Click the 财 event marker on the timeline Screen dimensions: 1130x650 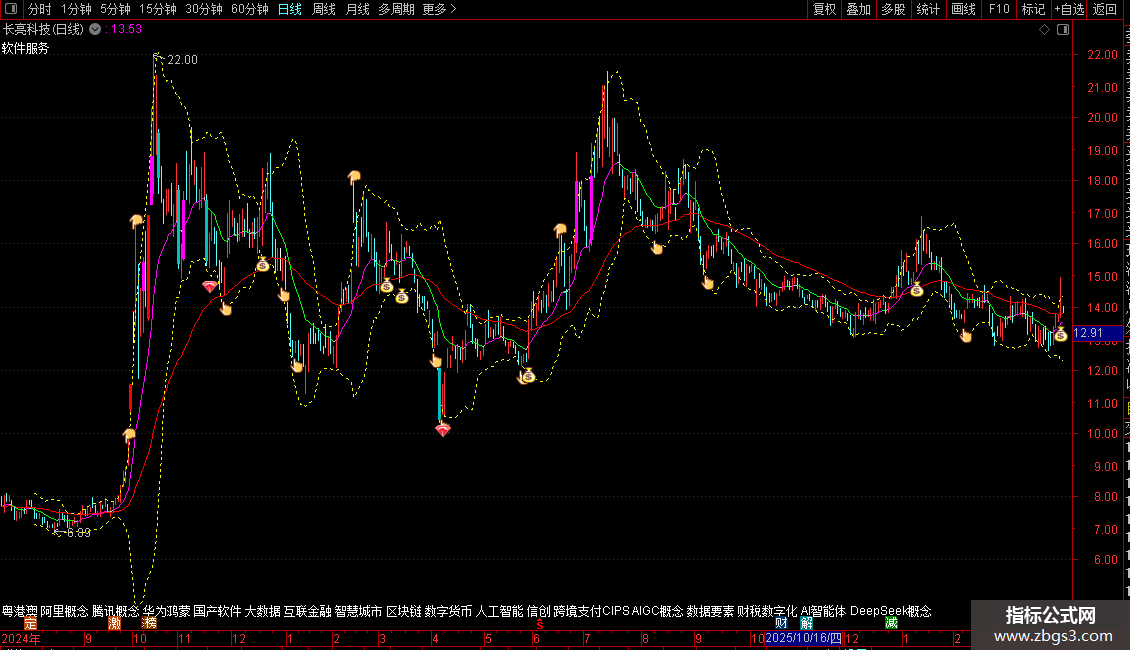(x=781, y=623)
